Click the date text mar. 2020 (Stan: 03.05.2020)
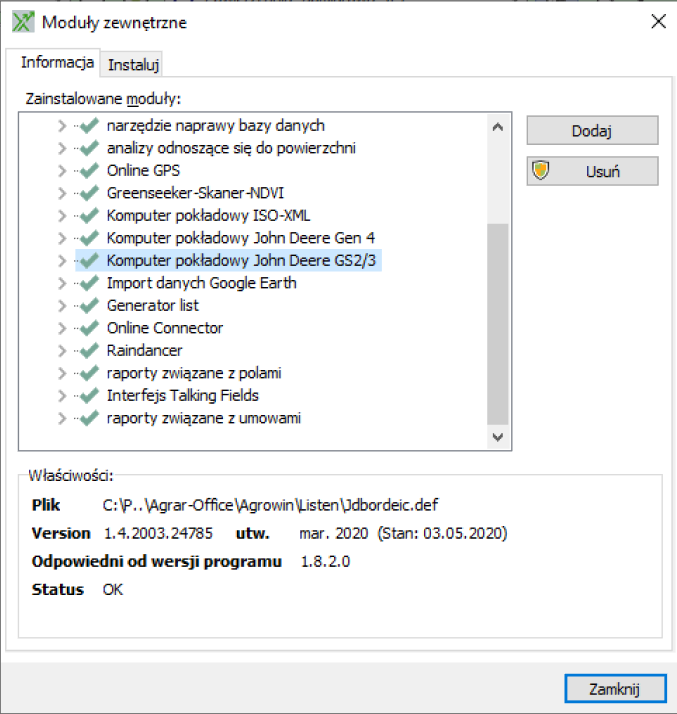The image size is (677, 714). [x=403, y=533]
